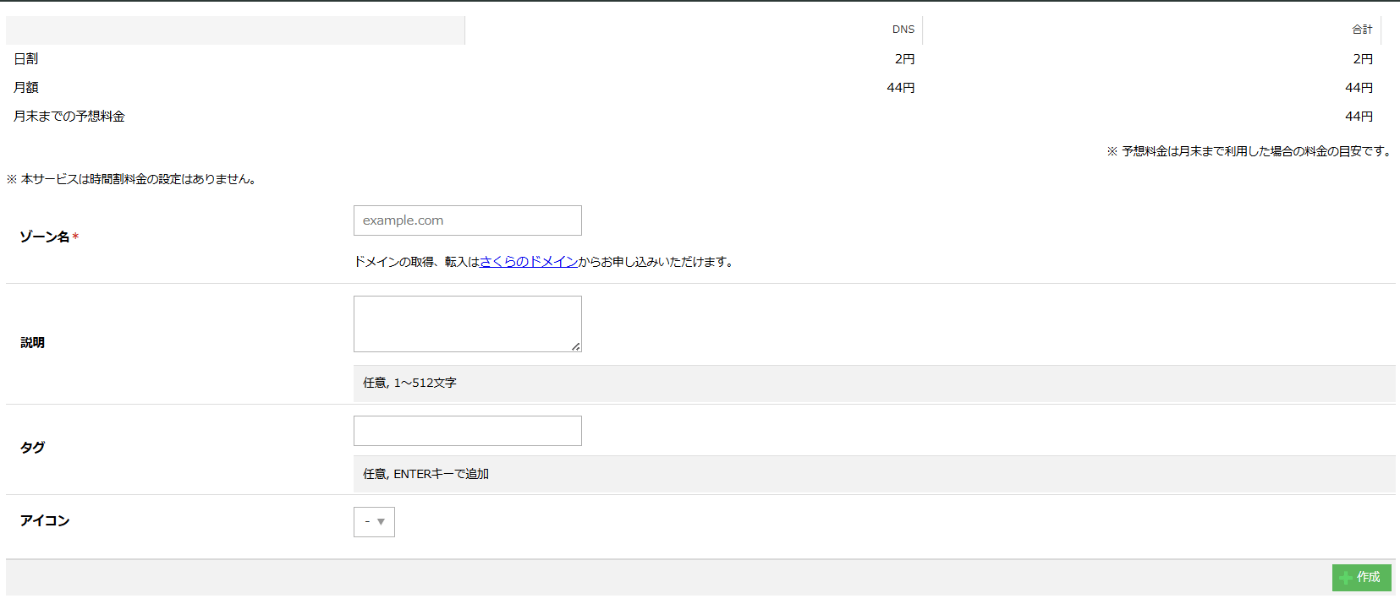This screenshot has width=1400, height=604.
Task: Click the 任意, 1〜512文字 hint text
Action: (410, 383)
